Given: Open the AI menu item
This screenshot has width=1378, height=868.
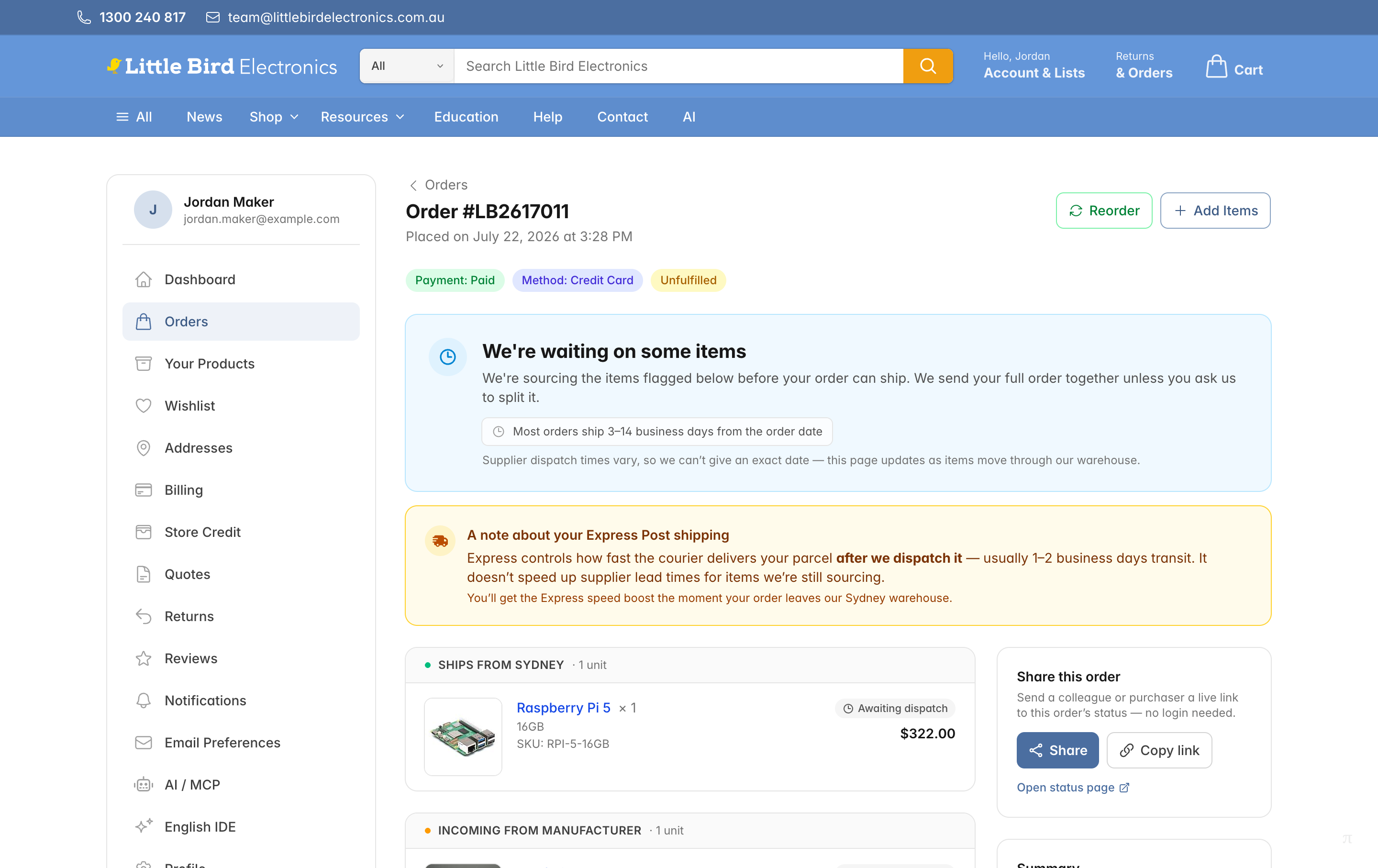Looking at the screenshot, I should (x=689, y=117).
